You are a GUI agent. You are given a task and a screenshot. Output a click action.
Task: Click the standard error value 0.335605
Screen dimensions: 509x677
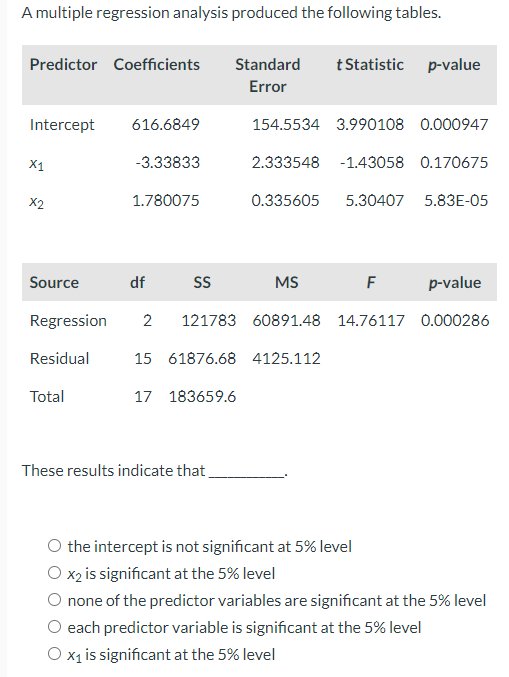[285, 200]
